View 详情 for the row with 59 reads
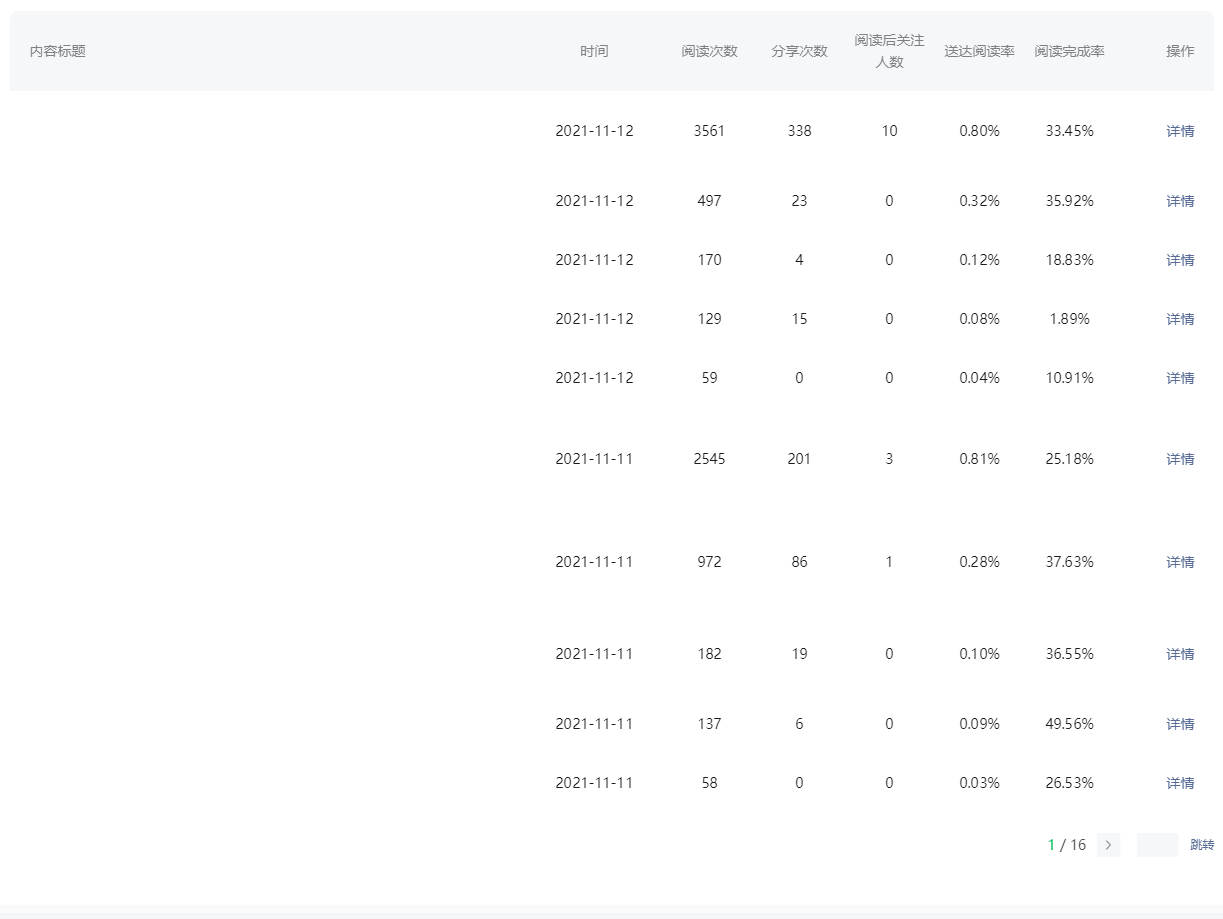 point(1180,378)
